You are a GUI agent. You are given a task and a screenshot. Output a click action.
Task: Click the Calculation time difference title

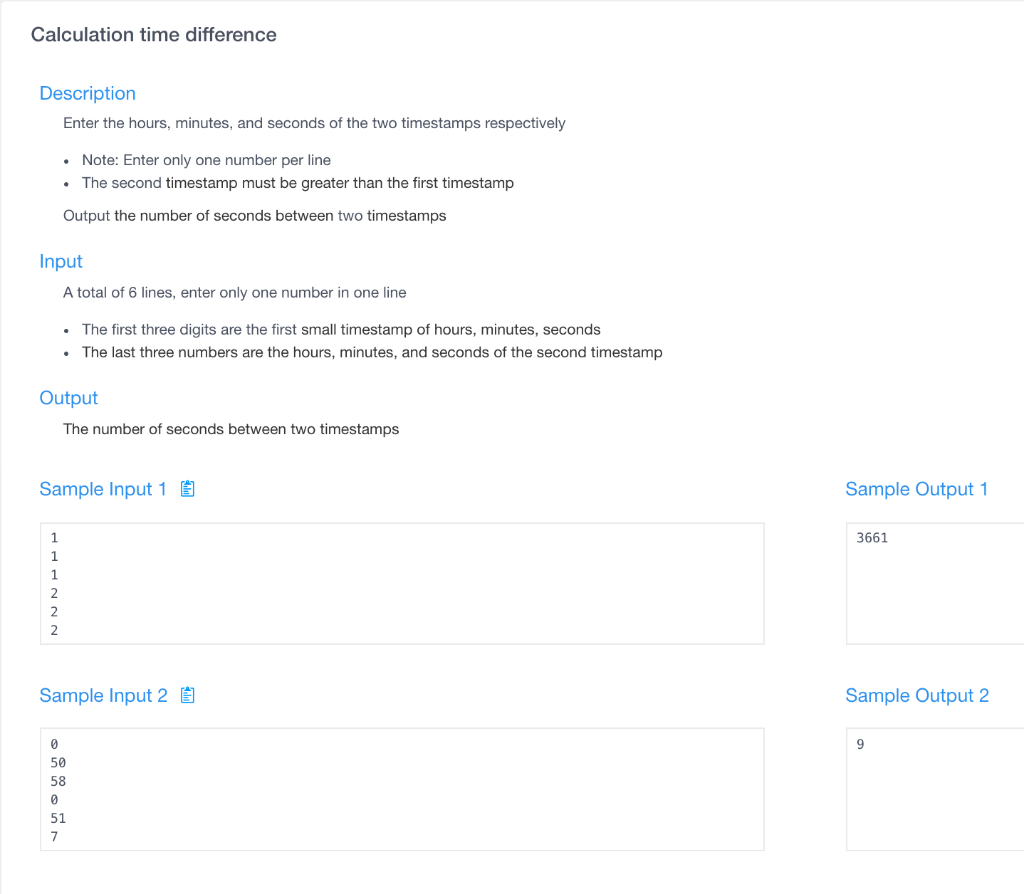153,35
